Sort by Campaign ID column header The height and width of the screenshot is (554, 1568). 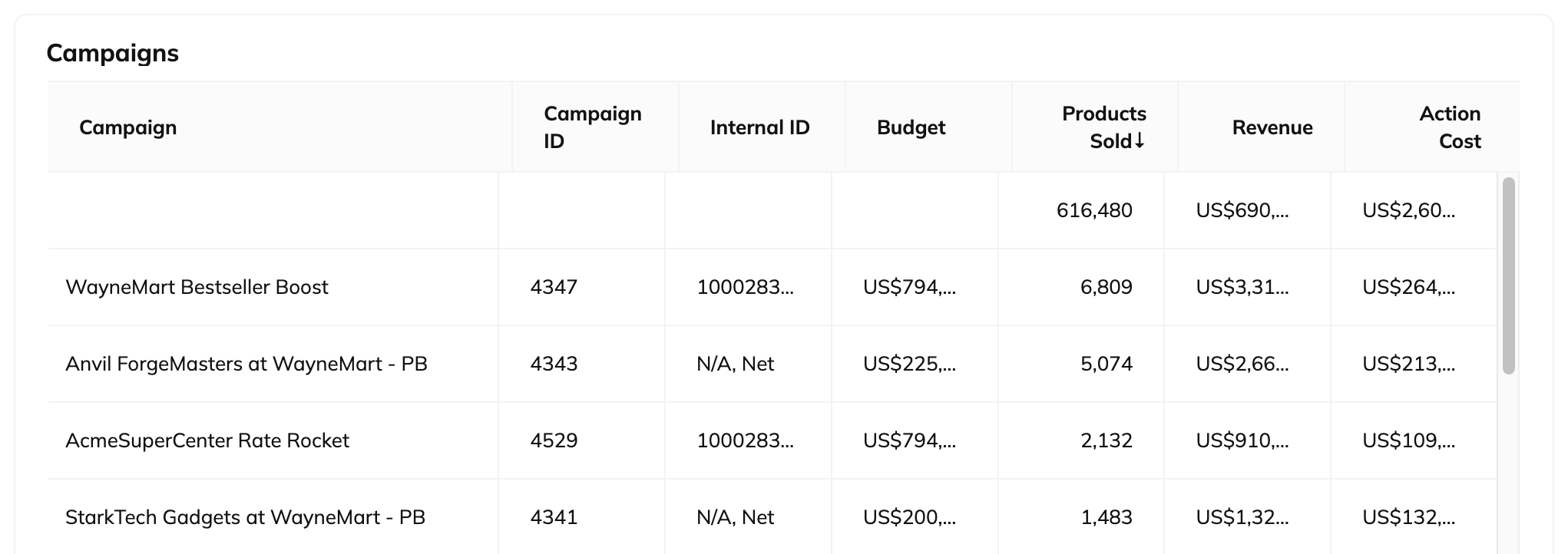(x=592, y=127)
